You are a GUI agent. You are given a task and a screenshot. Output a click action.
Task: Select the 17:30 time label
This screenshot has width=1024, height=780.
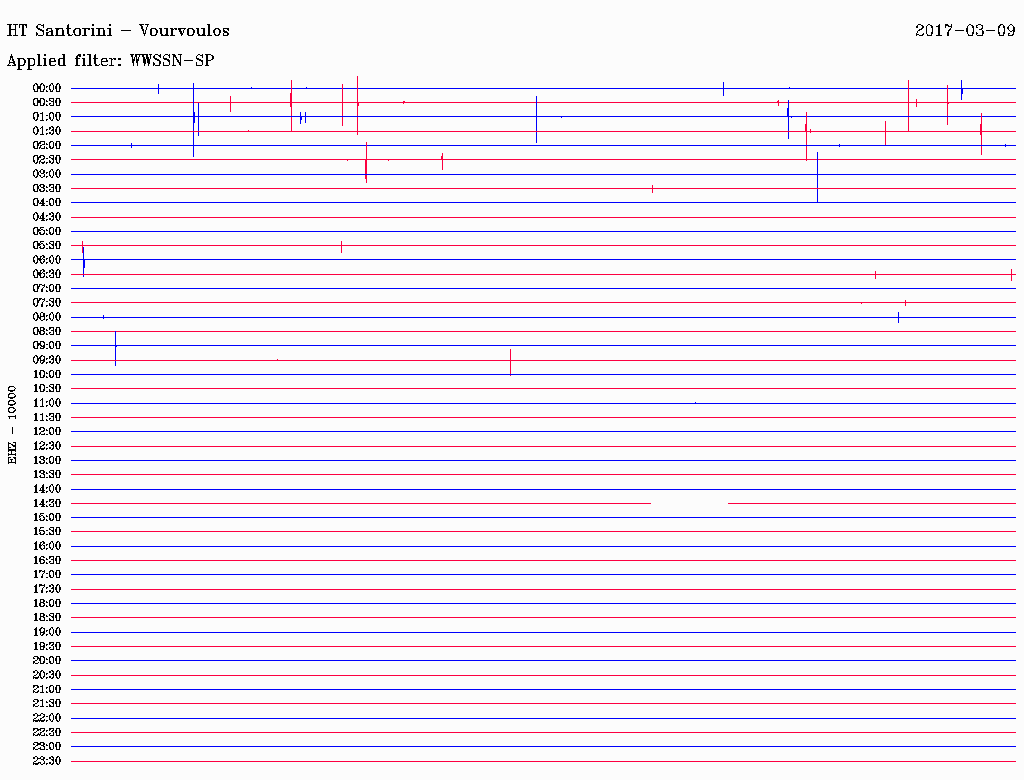(47, 589)
